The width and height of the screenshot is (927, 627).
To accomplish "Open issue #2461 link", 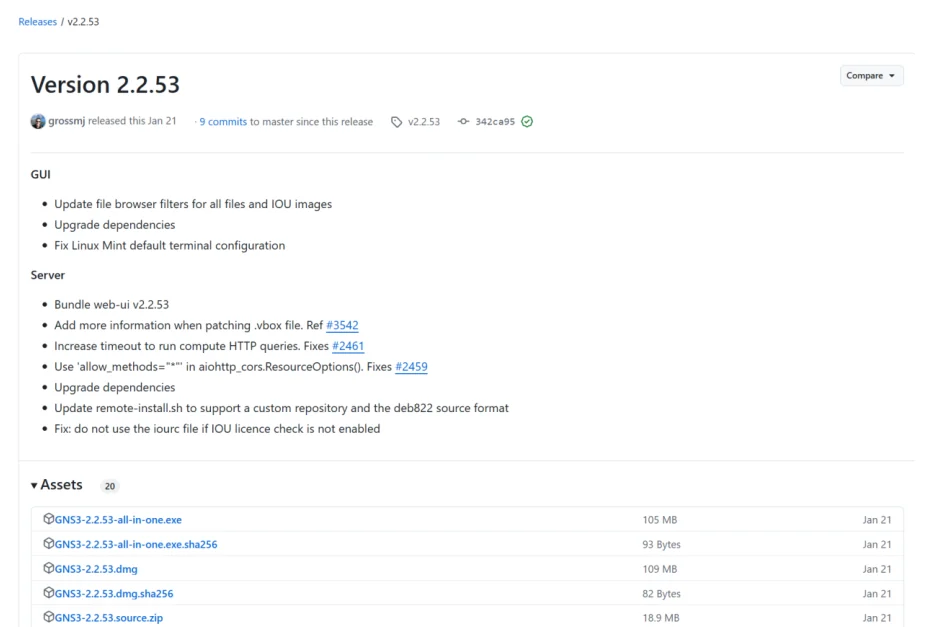I will [x=348, y=346].
